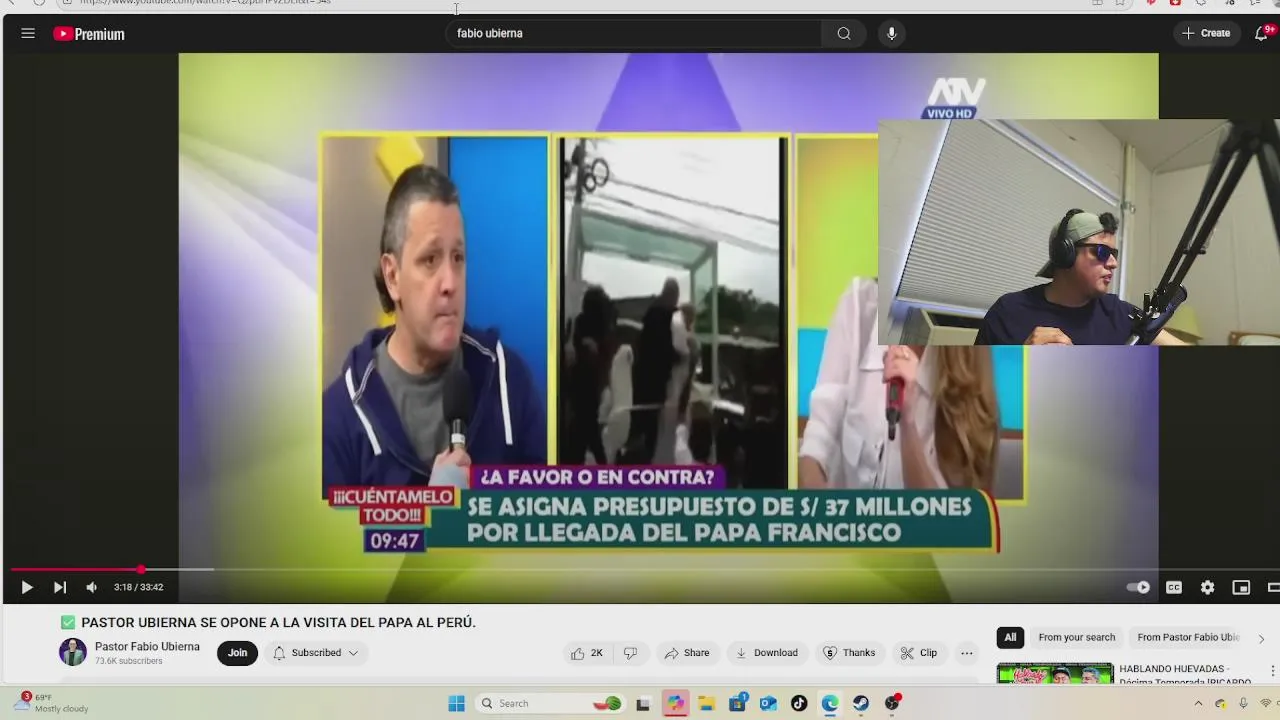Screen dimensions: 1280x720
Task: Open Task View on the taskbar
Action: point(643,704)
